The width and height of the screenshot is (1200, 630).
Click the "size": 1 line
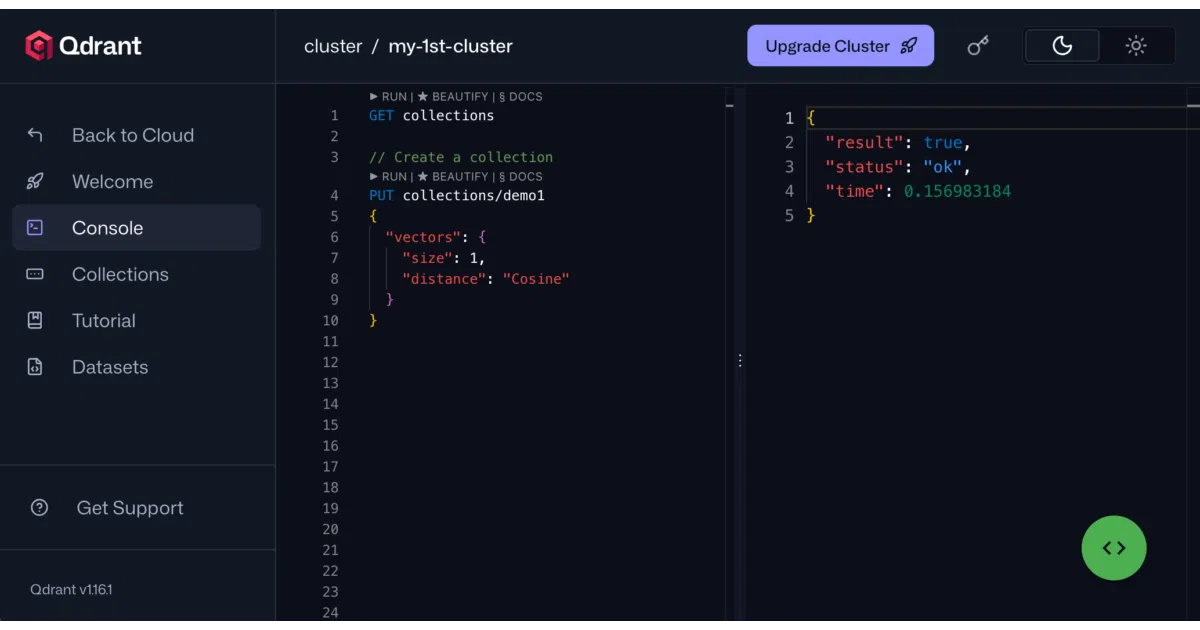[443, 258]
